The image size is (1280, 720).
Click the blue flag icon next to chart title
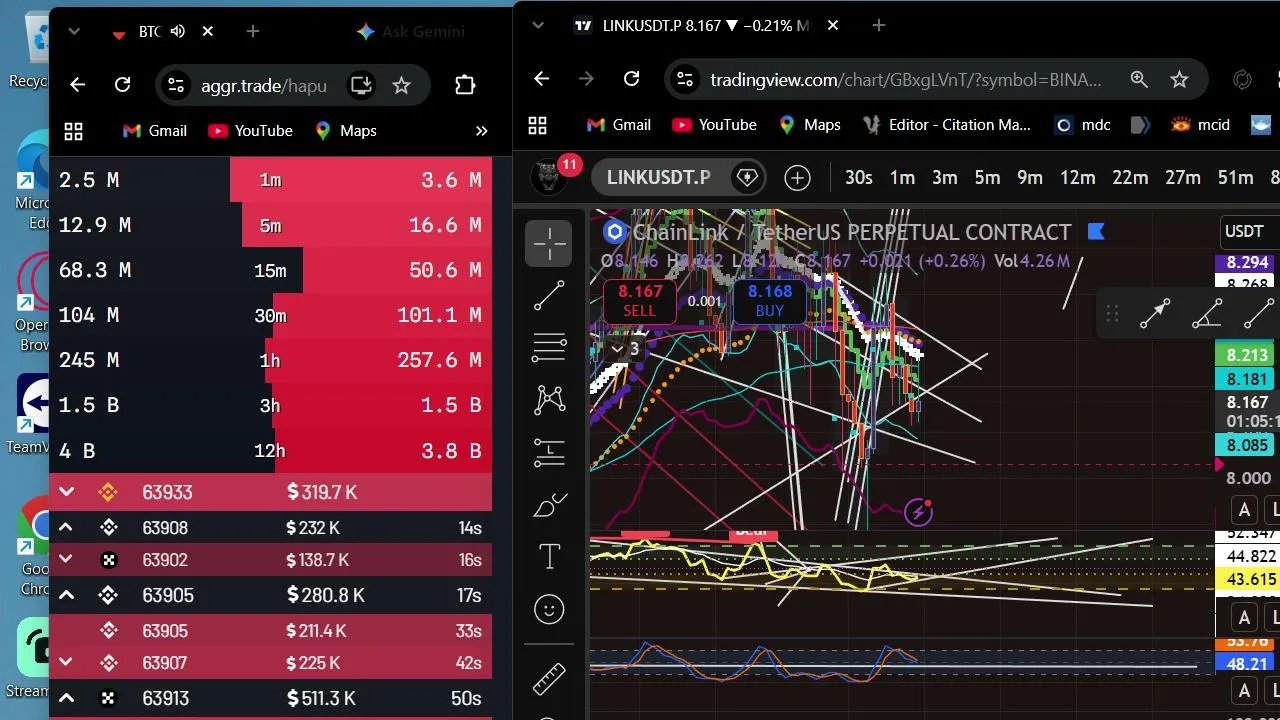pyautogui.click(x=1096, y=232)
